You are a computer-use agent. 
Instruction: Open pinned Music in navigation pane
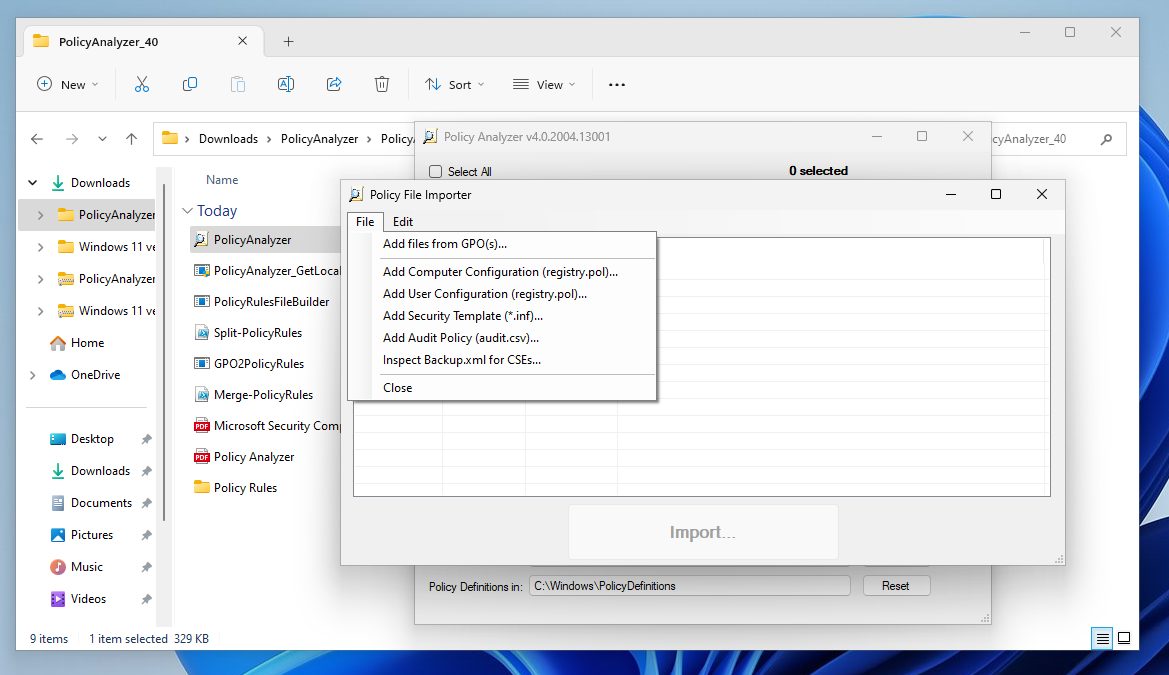coord(77,568)
